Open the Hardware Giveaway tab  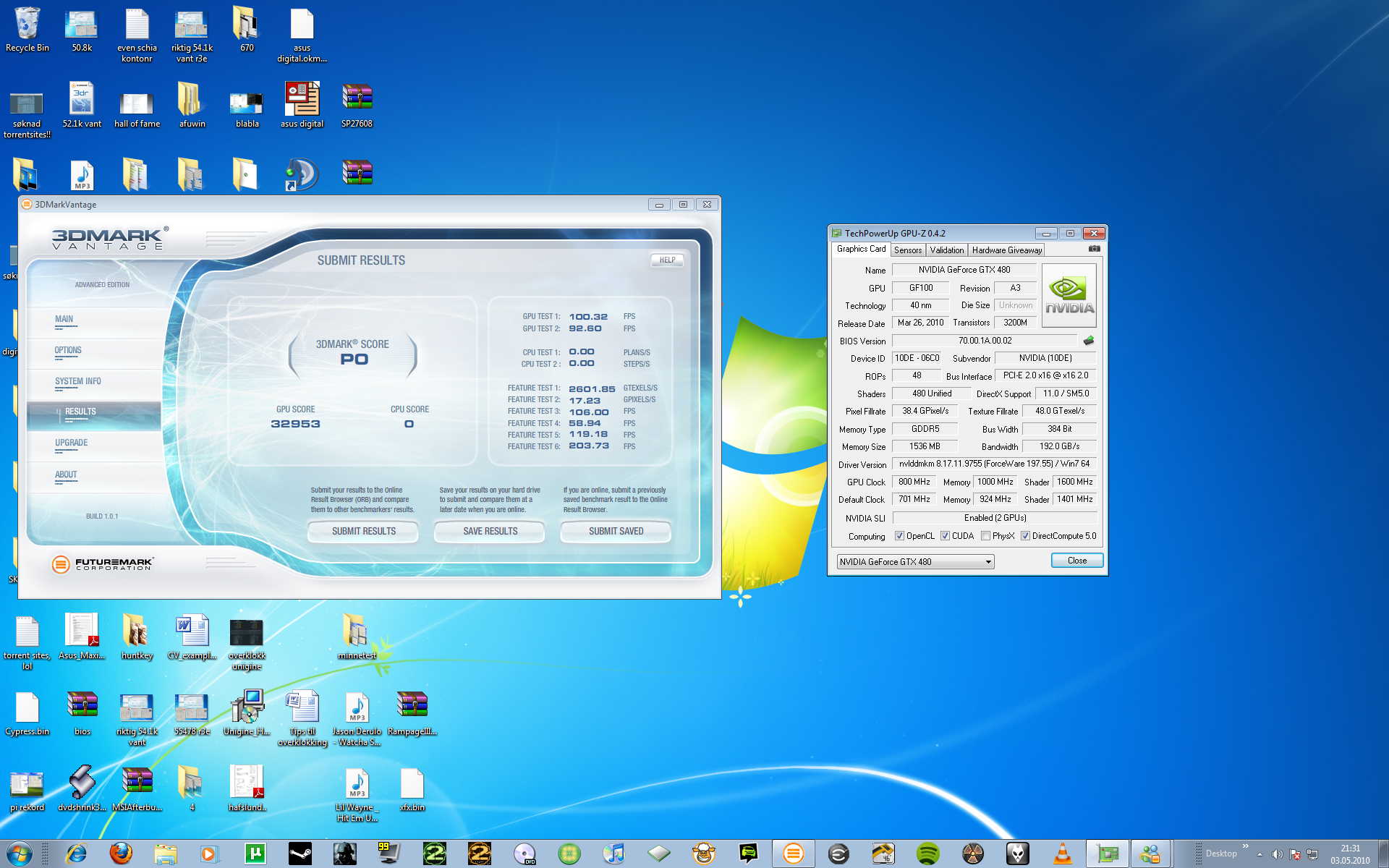(x=1006, y=250)
